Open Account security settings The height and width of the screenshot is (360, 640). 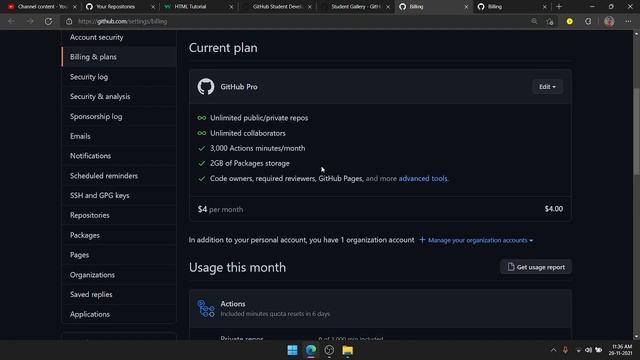coord(96,37)
